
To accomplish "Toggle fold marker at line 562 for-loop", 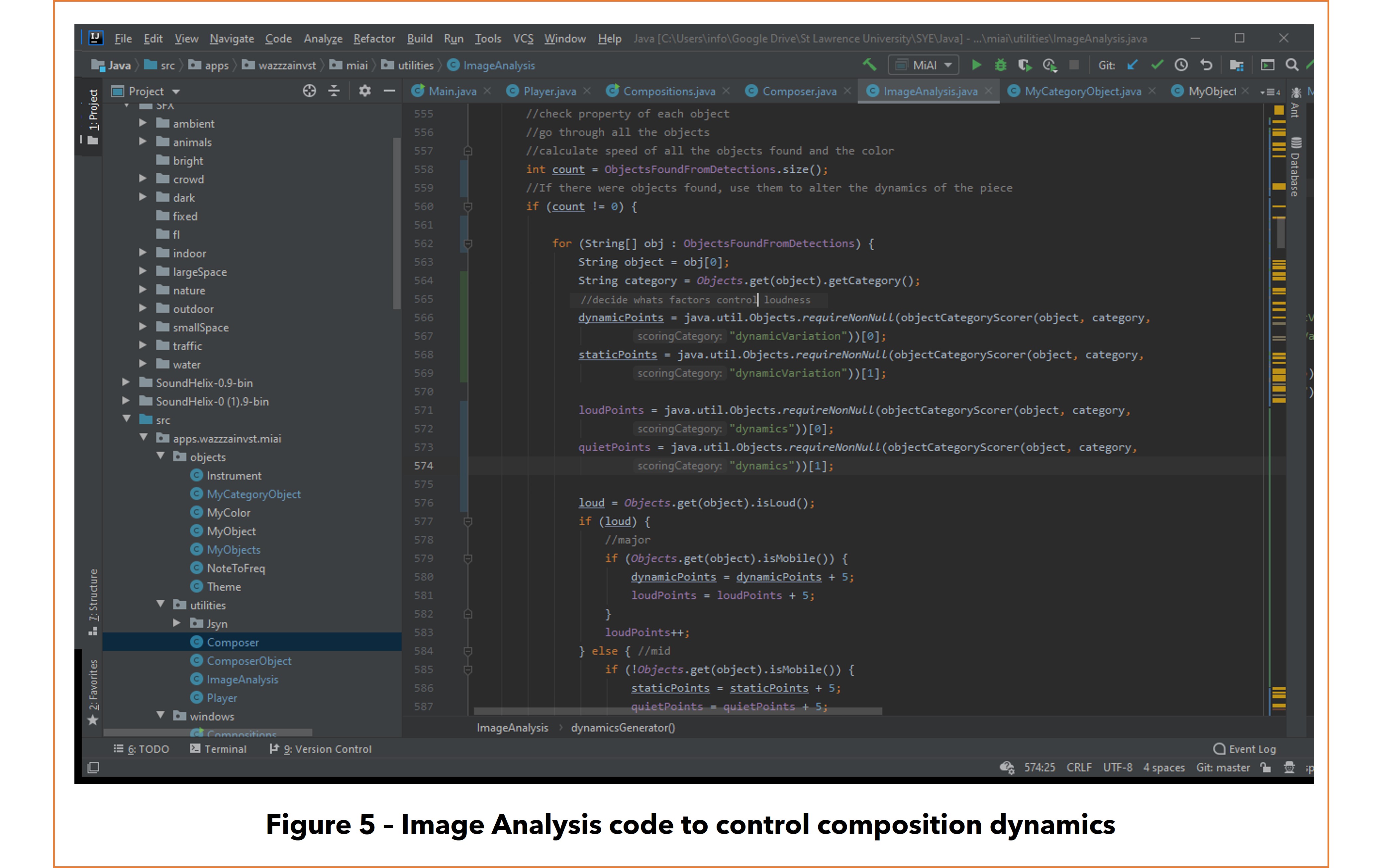I will coord(468,244).
